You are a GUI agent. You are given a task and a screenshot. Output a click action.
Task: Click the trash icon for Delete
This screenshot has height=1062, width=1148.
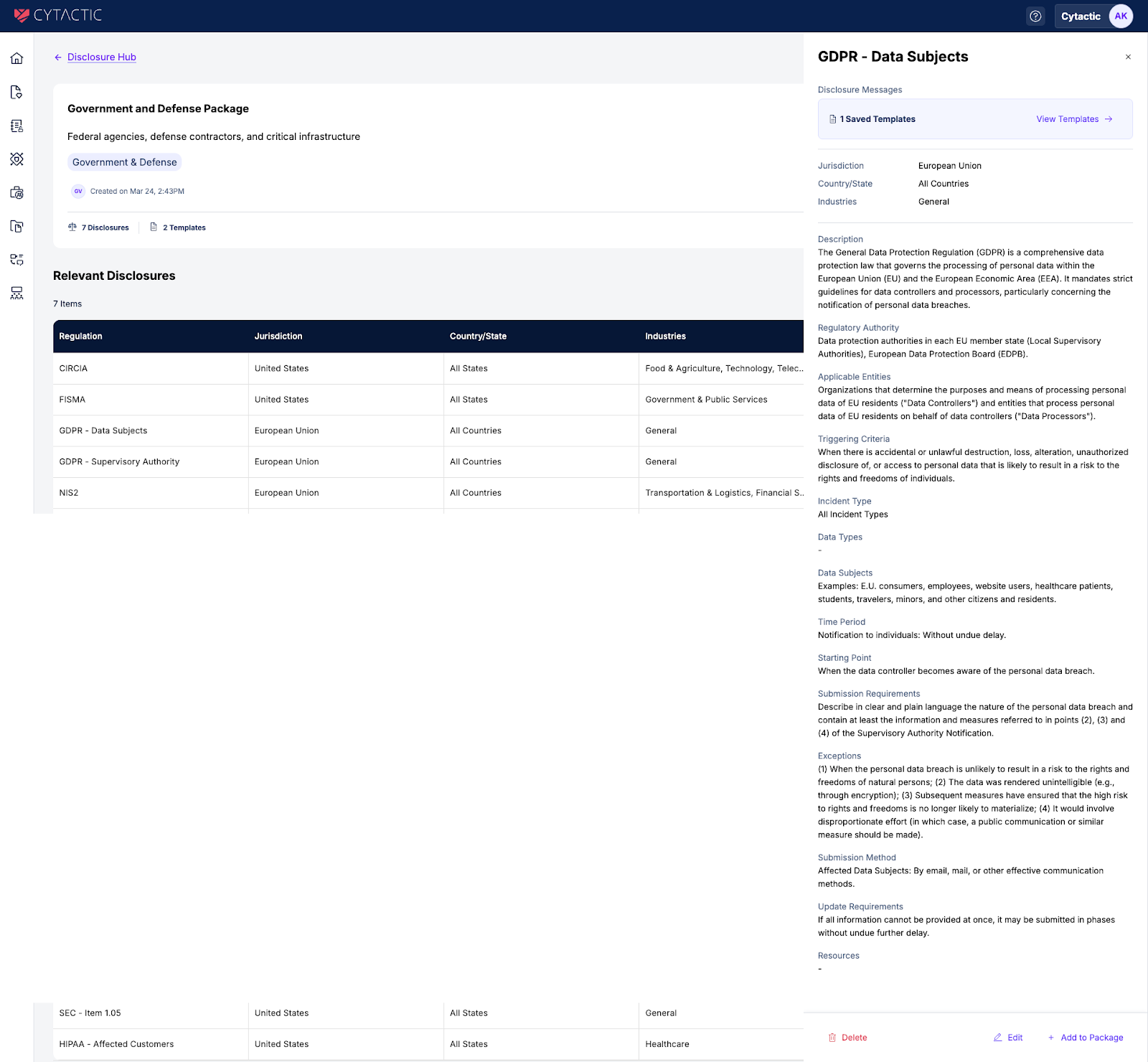[832, 1038]
